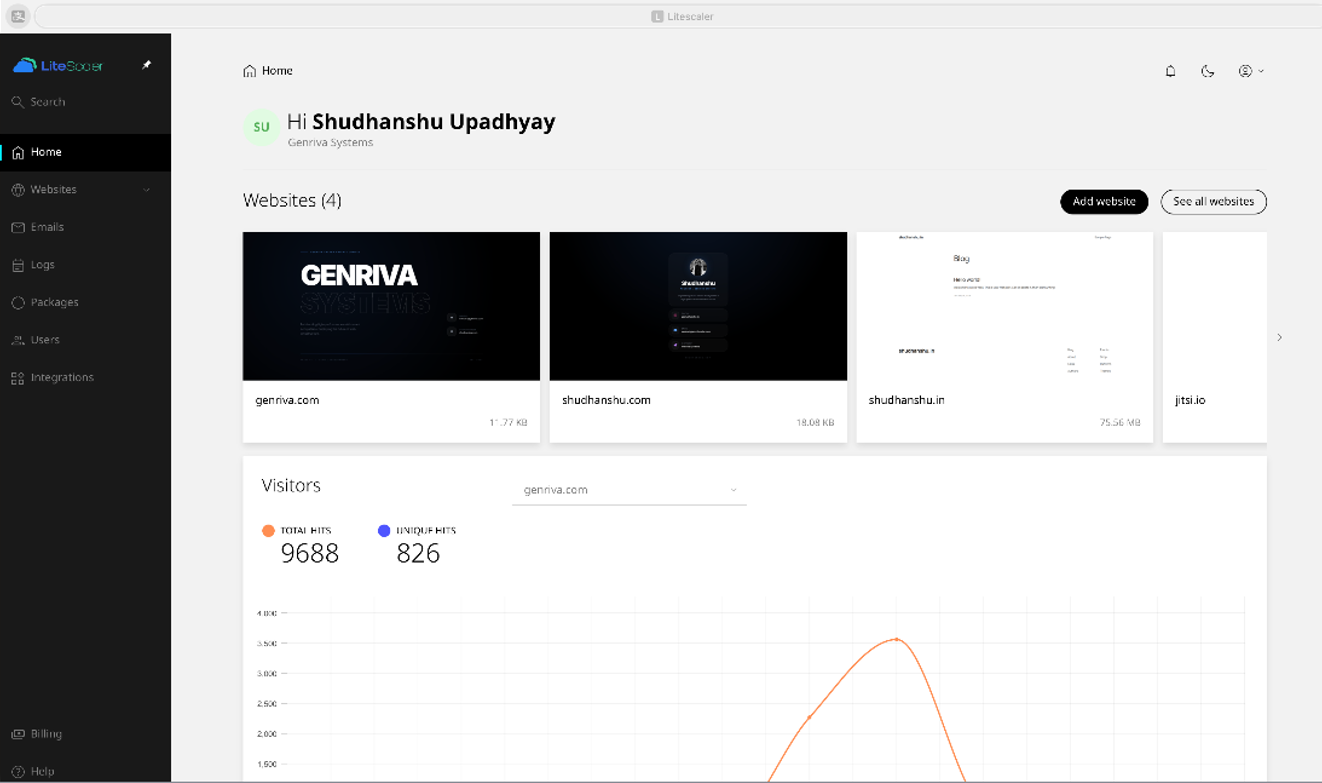Viewport: 1322px width, 783px height.
Task: Toggle the UNIQUE HITS legend
Action: tap(417, 530)
